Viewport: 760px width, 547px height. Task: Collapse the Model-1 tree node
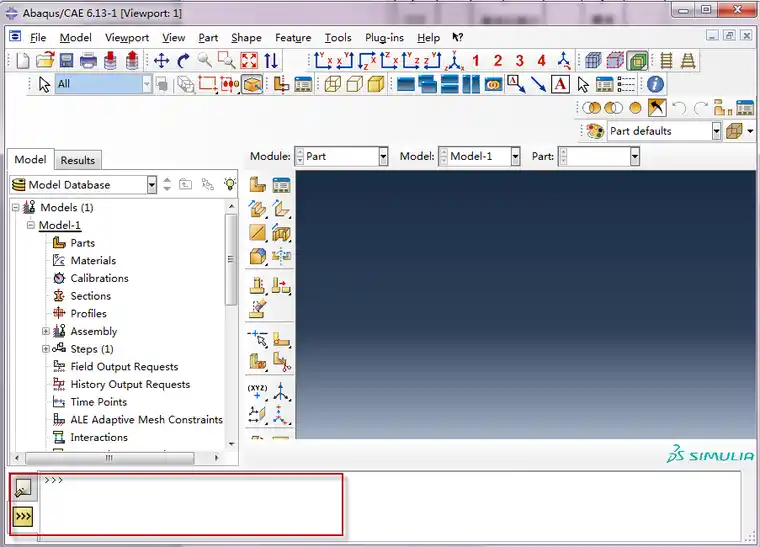[31, 225]
